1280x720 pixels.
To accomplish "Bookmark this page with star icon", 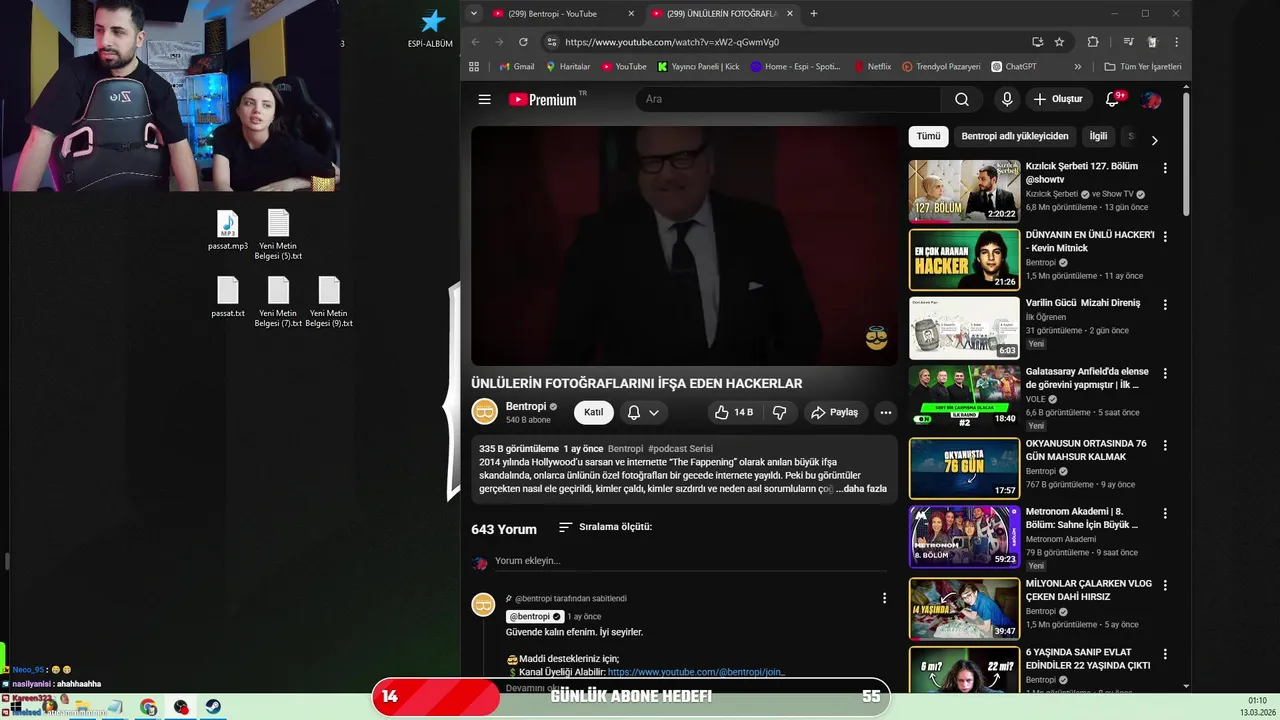I will (1059, 42).
